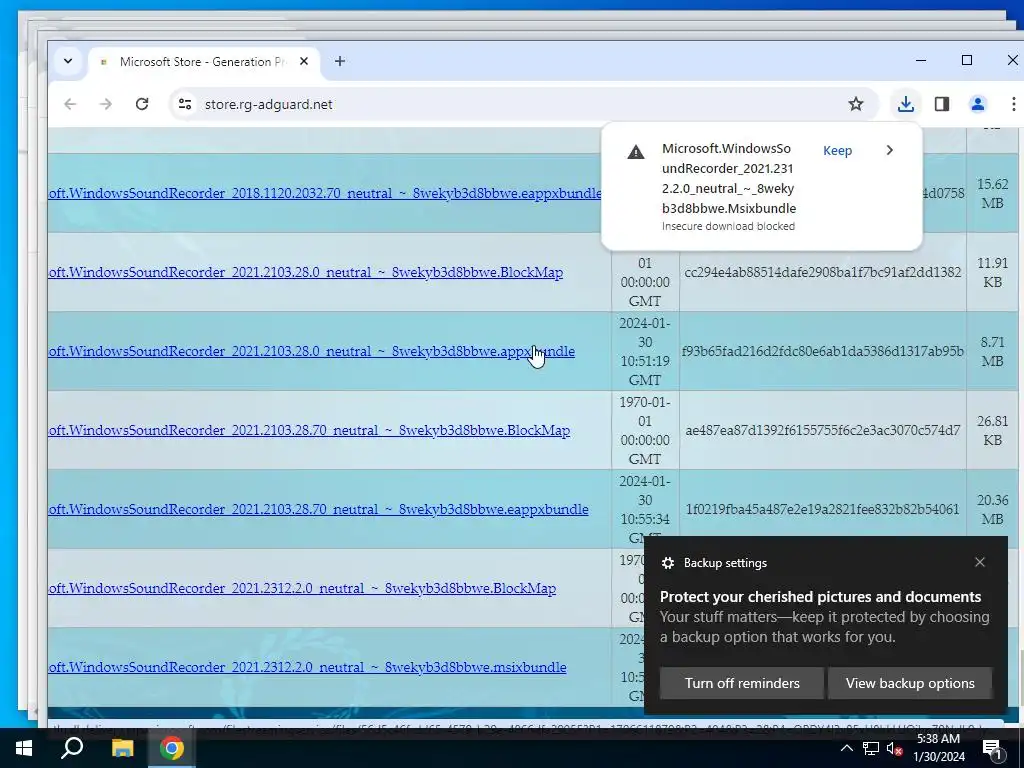Click hash 1f0219fba45a487e2e19a2821fee832b82b54061
The width and height of the screenshot is (1024, 768).
coord(823,509)
